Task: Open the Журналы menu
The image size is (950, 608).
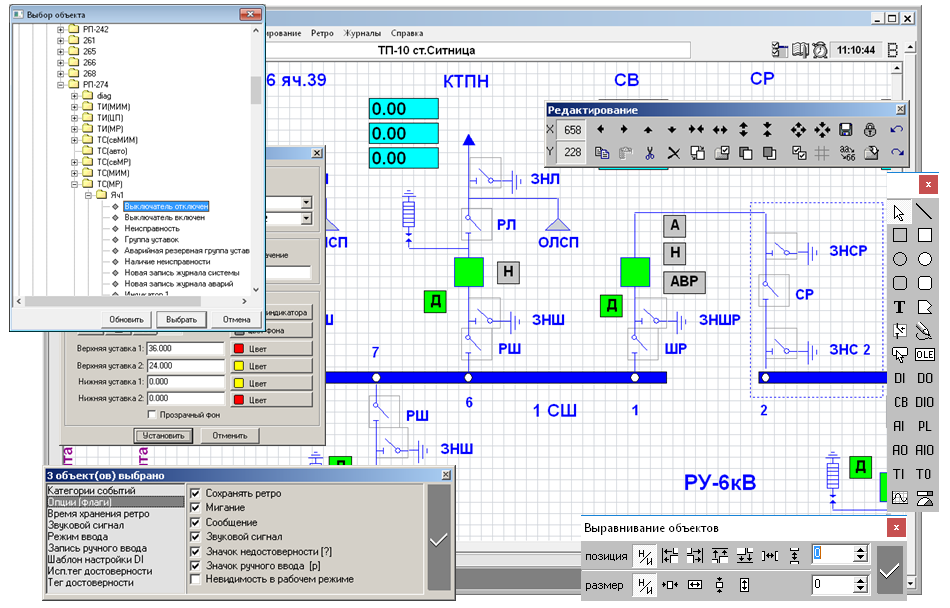Action: click(361, 33)
